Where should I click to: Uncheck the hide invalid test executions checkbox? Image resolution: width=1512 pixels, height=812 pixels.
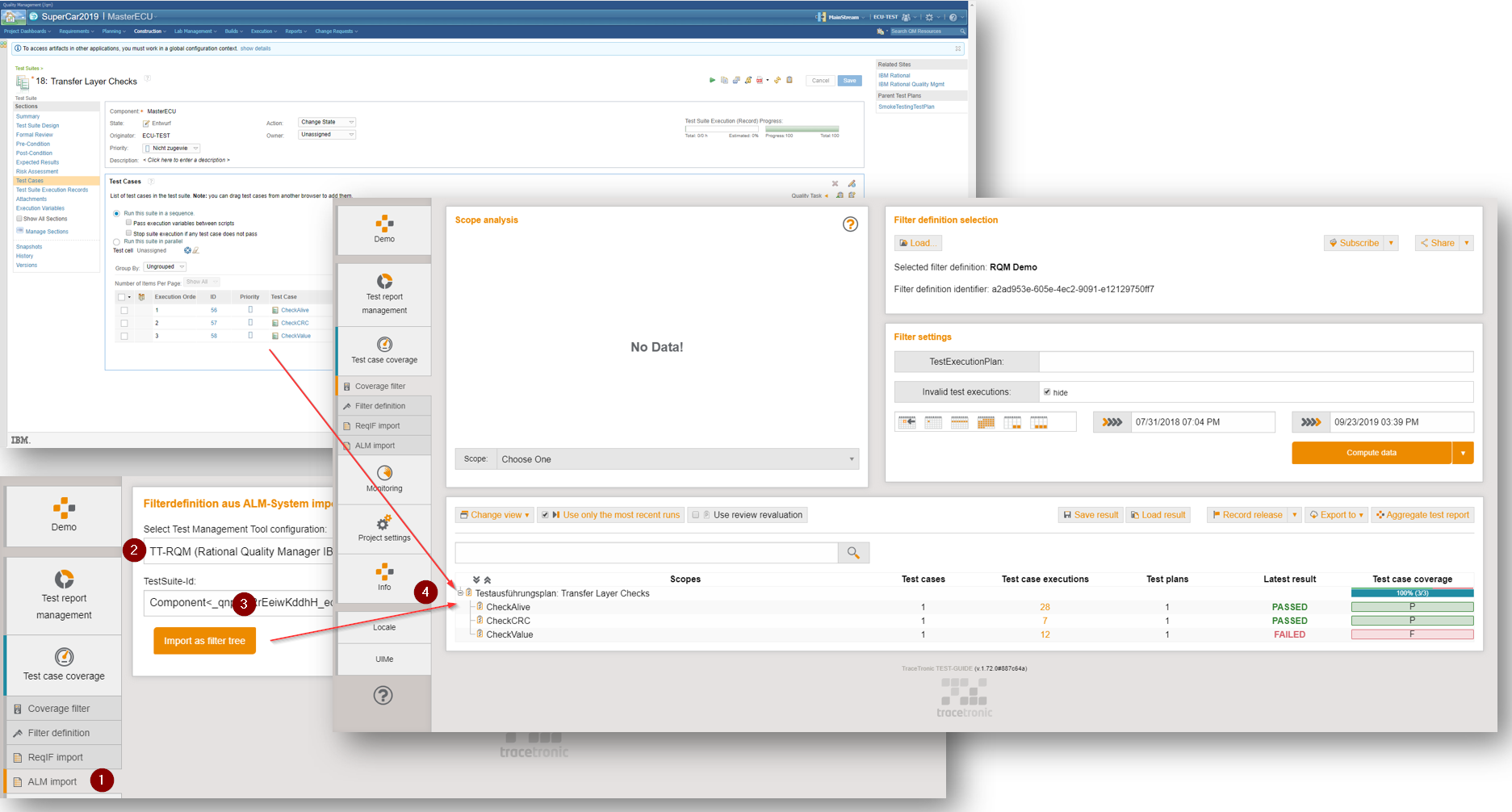pyautogui.click(x=1047, y=392)
